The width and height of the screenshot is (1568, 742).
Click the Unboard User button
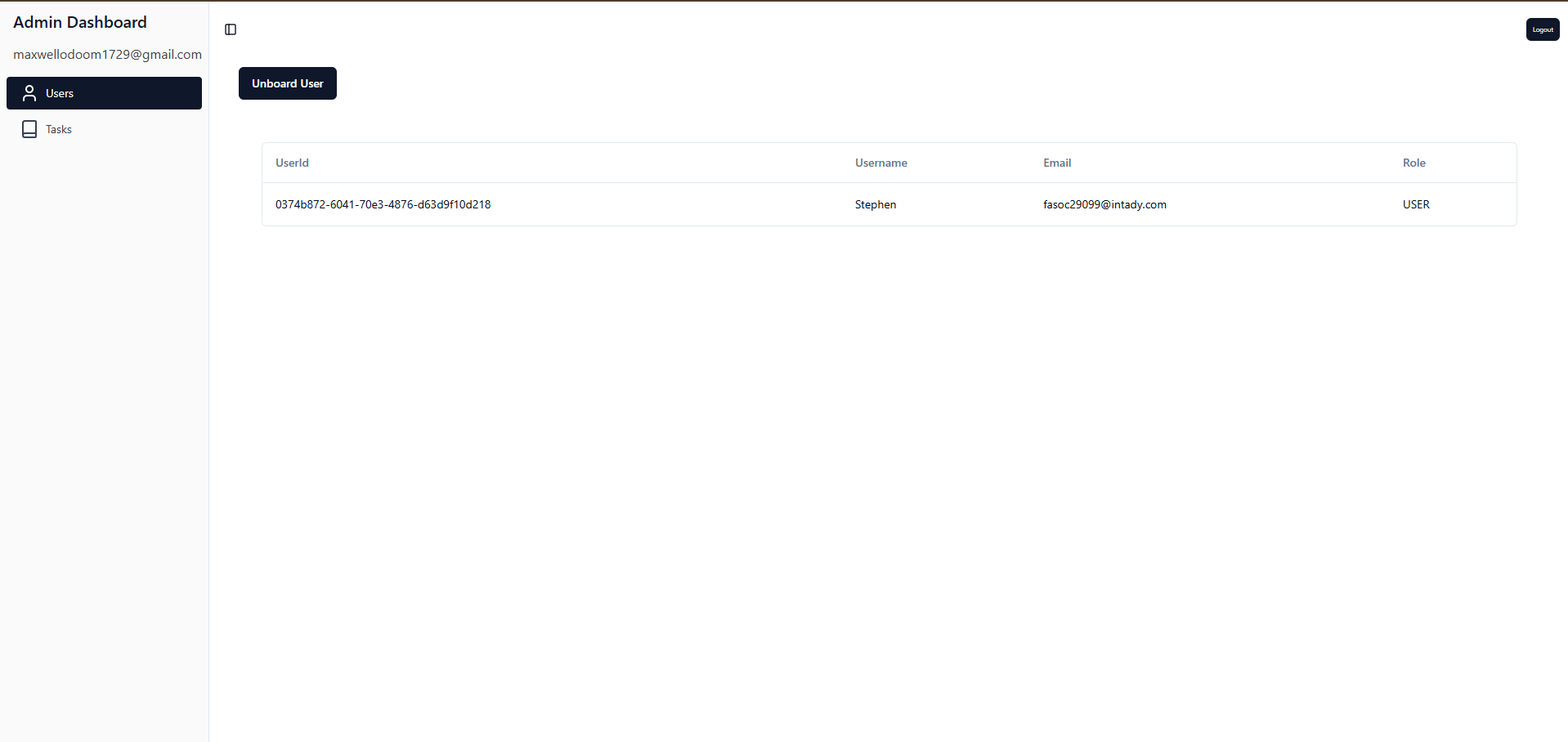click(x=287, y=83)
